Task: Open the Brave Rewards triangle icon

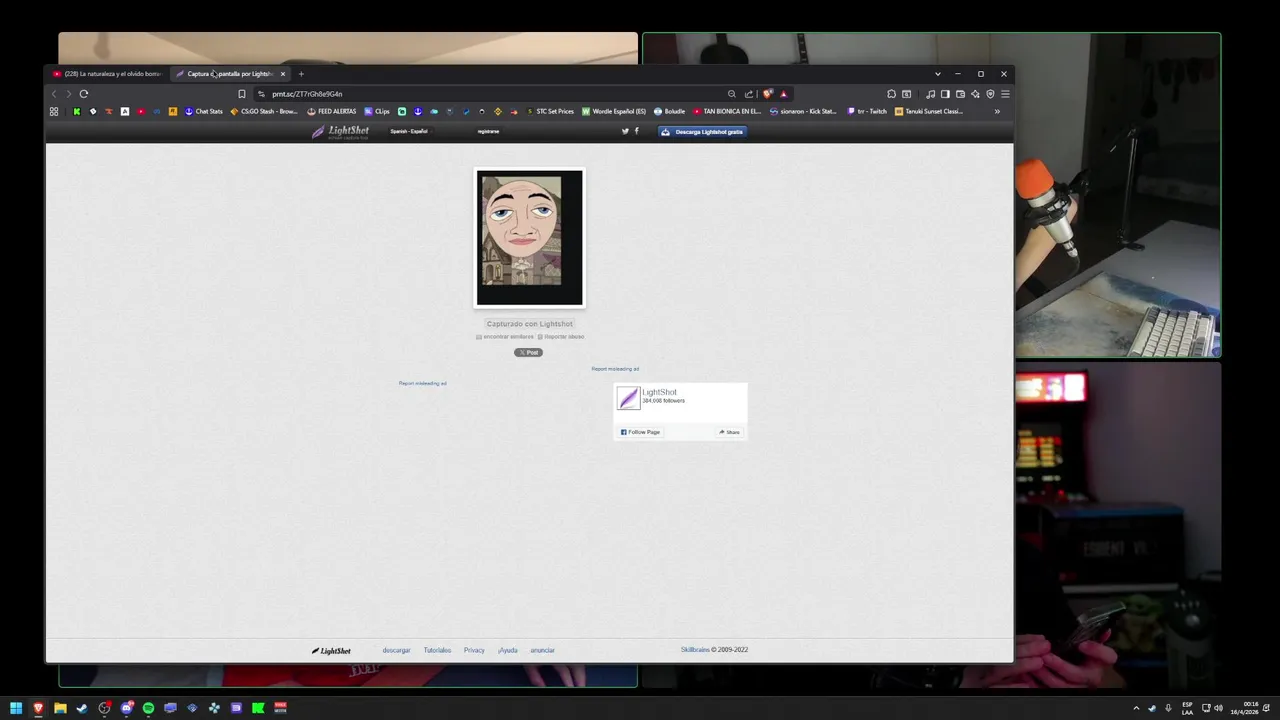Action: 783,94
